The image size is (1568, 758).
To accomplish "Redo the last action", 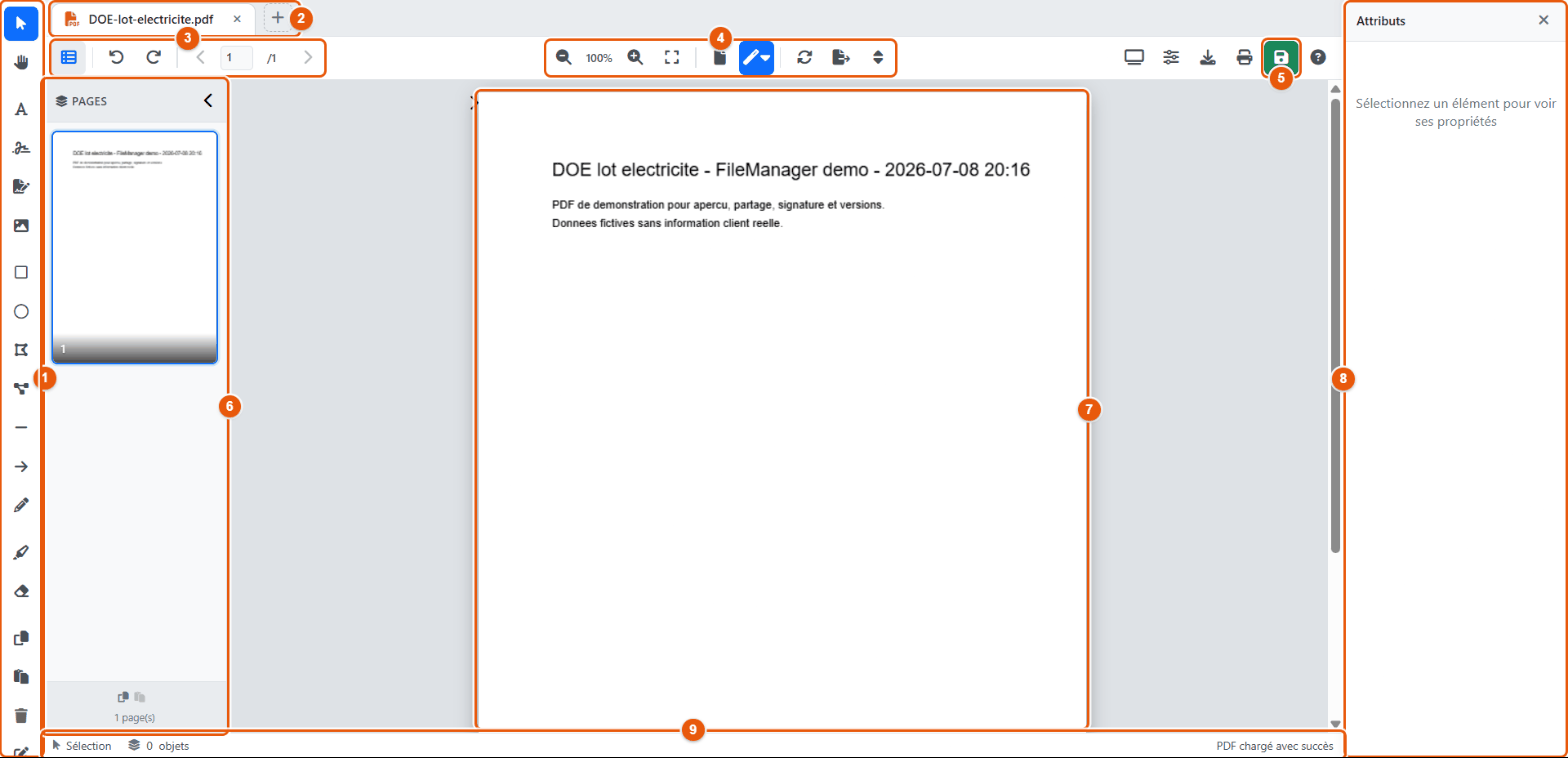I will point(153,58).
